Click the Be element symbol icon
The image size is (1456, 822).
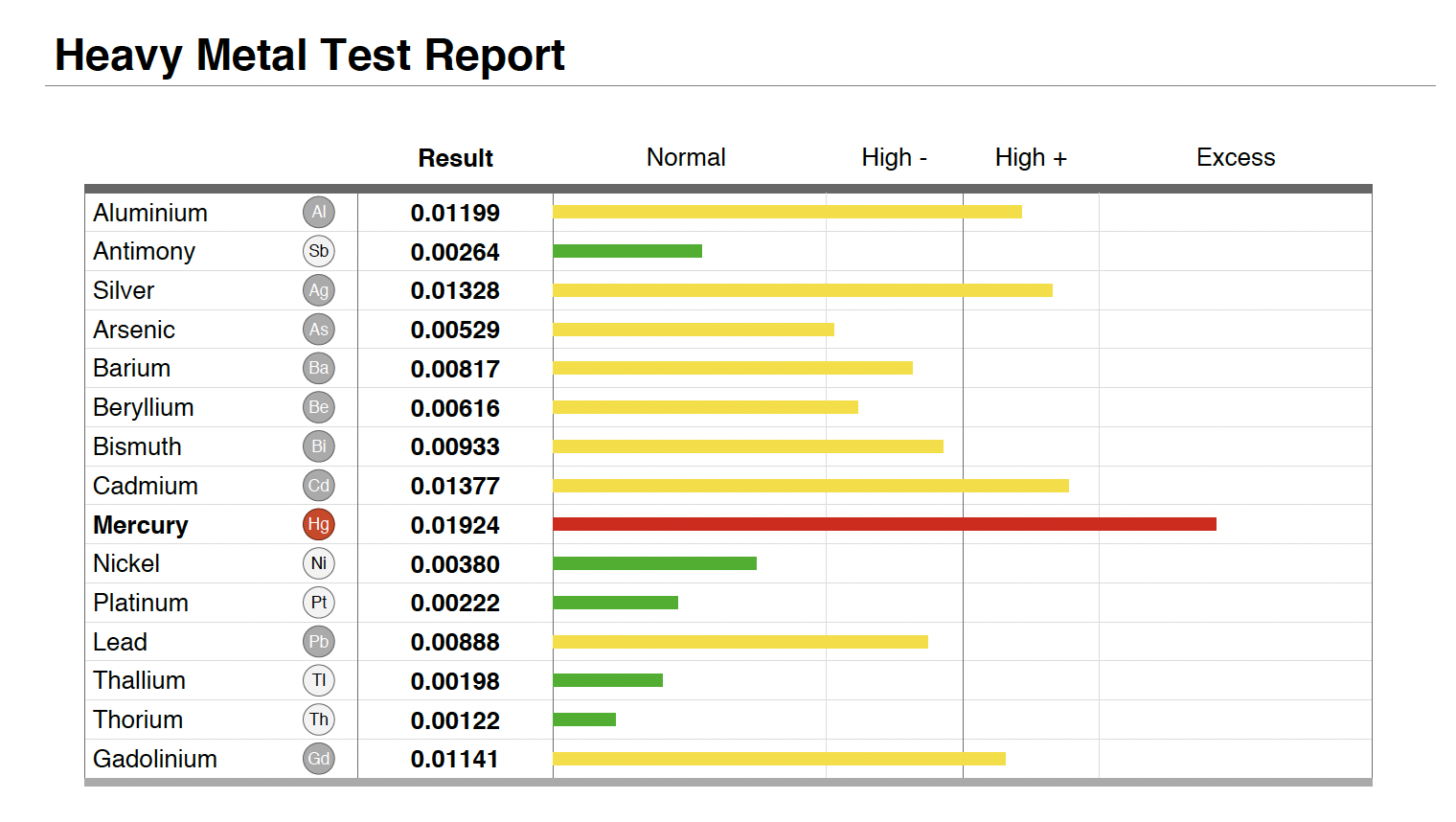tap(319, 407)
